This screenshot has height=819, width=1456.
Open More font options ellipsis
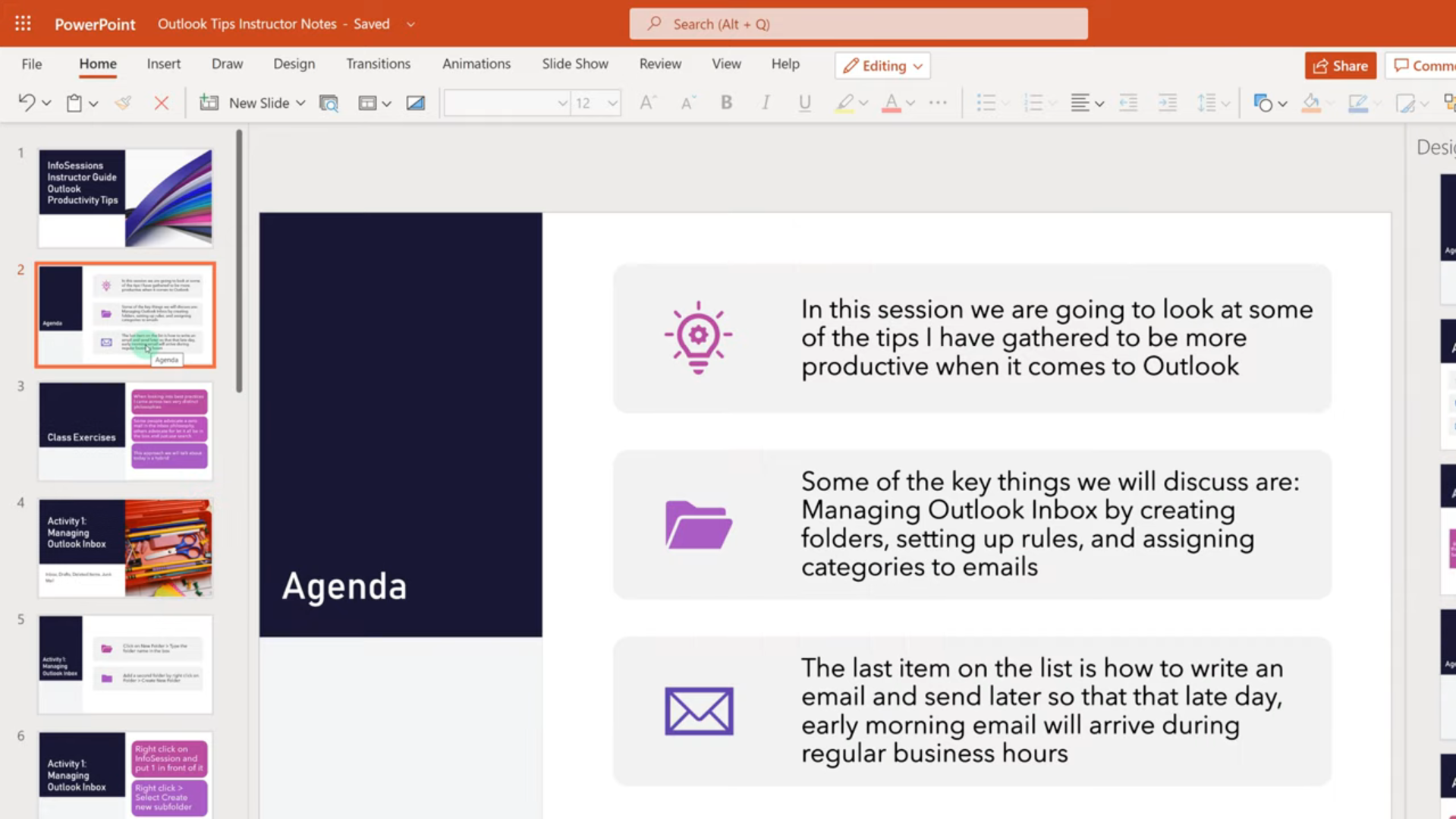[x=938, y=102]
